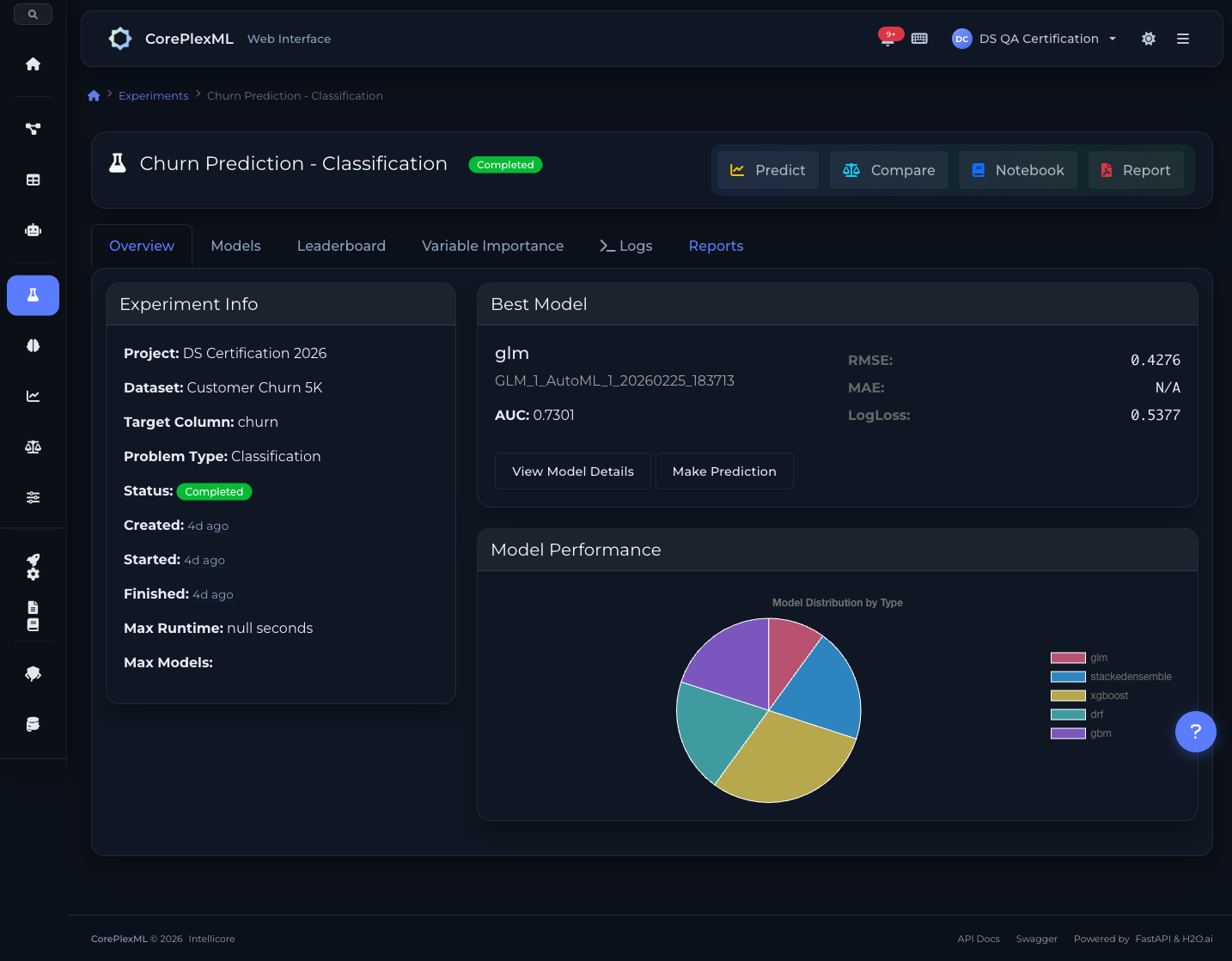
Task: Click the database icon at sidebar bottom
Action: (x=33, y=723)
